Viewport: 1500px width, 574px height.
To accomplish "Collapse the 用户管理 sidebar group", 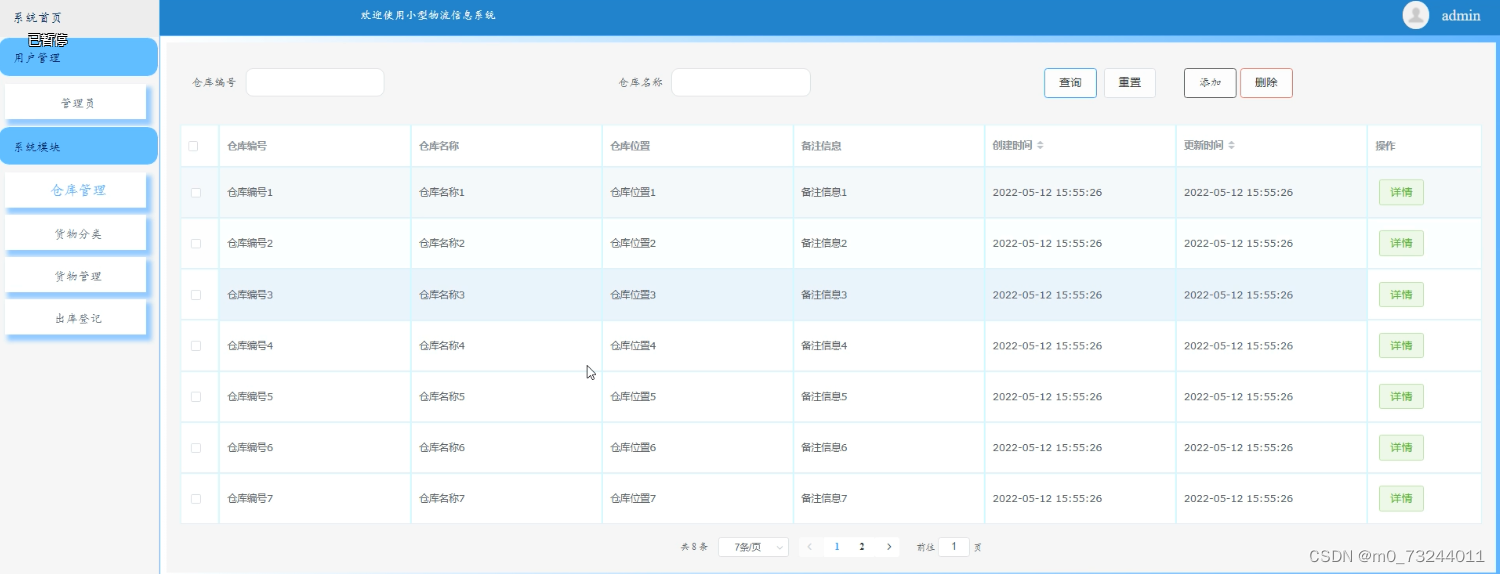I will coord(79,58).
